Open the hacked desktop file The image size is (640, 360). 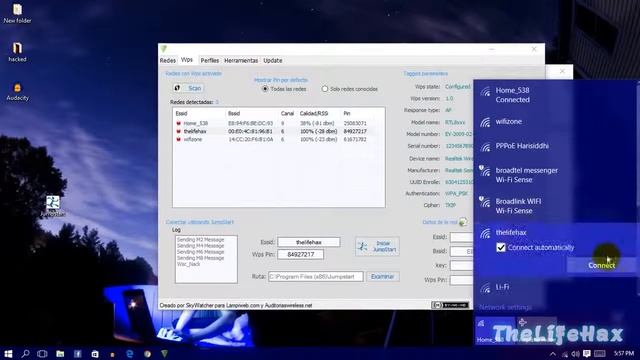pos(17,52)
